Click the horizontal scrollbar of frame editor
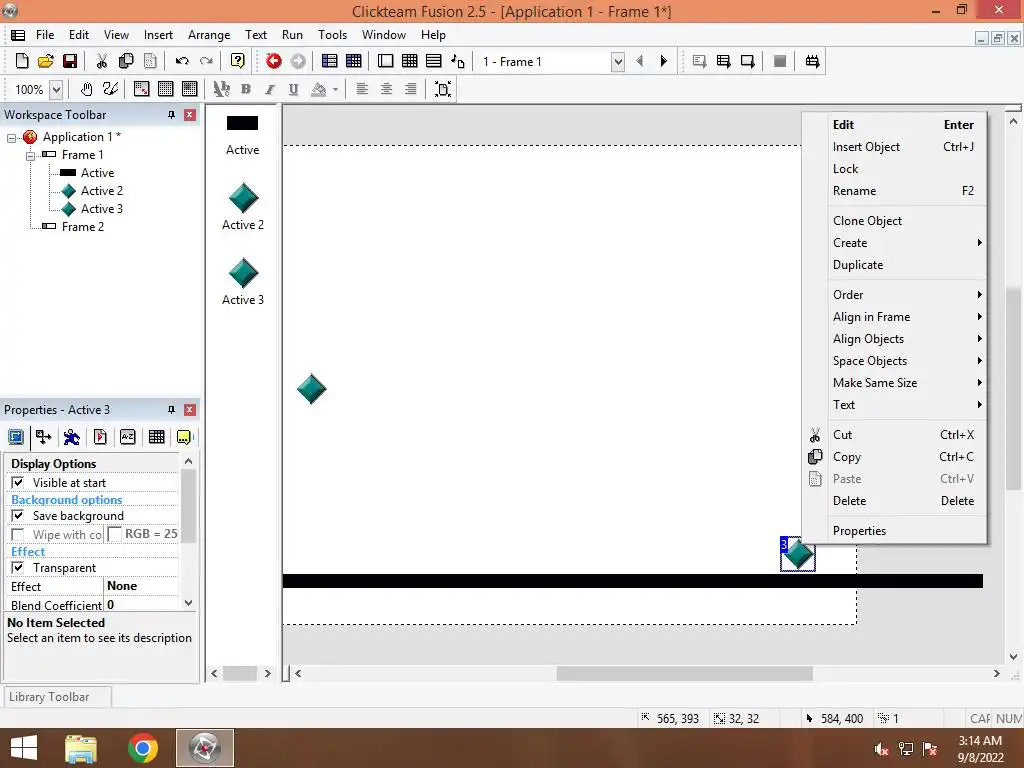Viewport: 1024px width, 768px height. pyautogui.click(x=684, y=673)
